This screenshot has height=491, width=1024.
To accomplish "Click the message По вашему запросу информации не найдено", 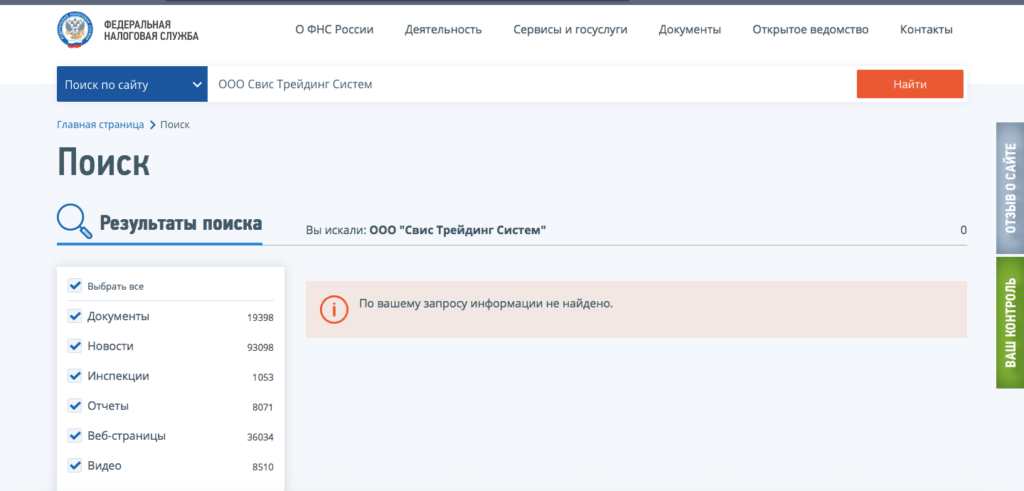I will pyautogui.click(x=487, y=304).
